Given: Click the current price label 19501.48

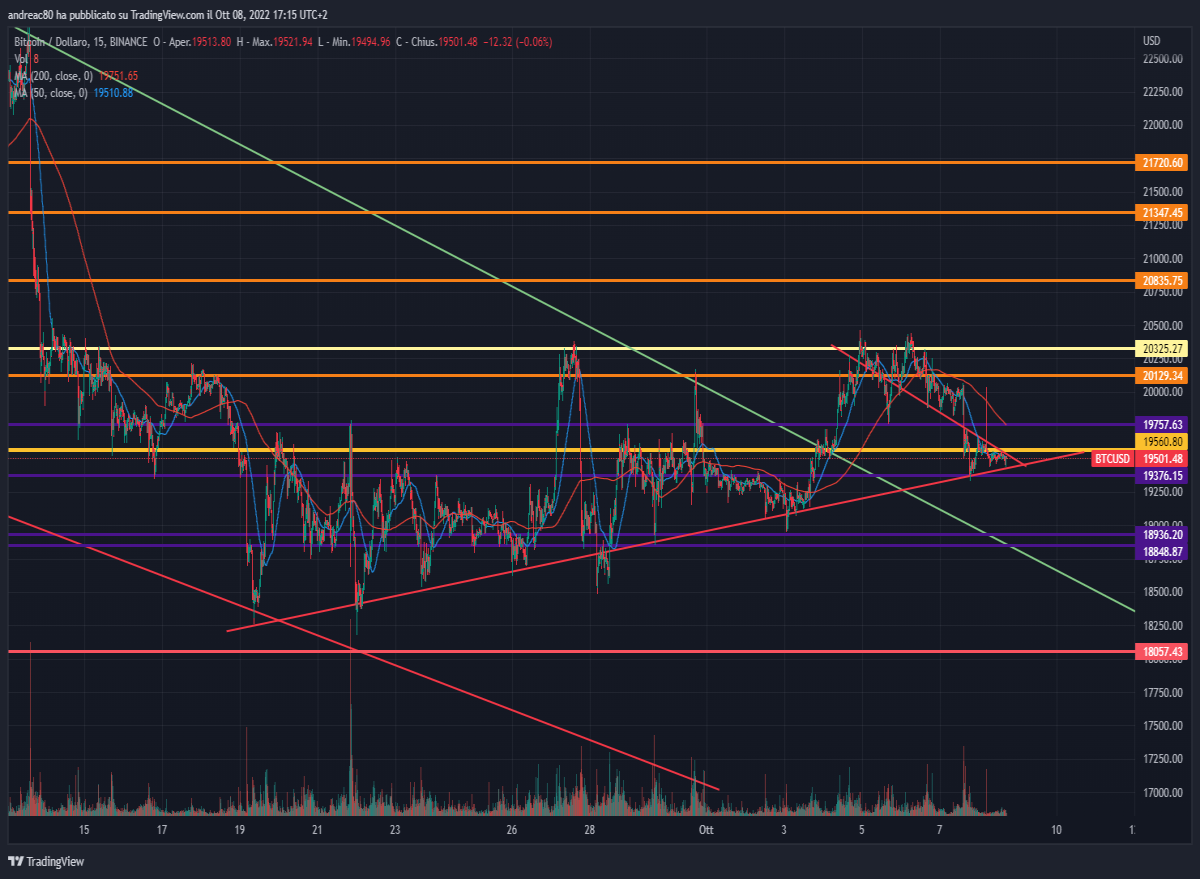Looking at the screenshot, I should click(1163, 459).
